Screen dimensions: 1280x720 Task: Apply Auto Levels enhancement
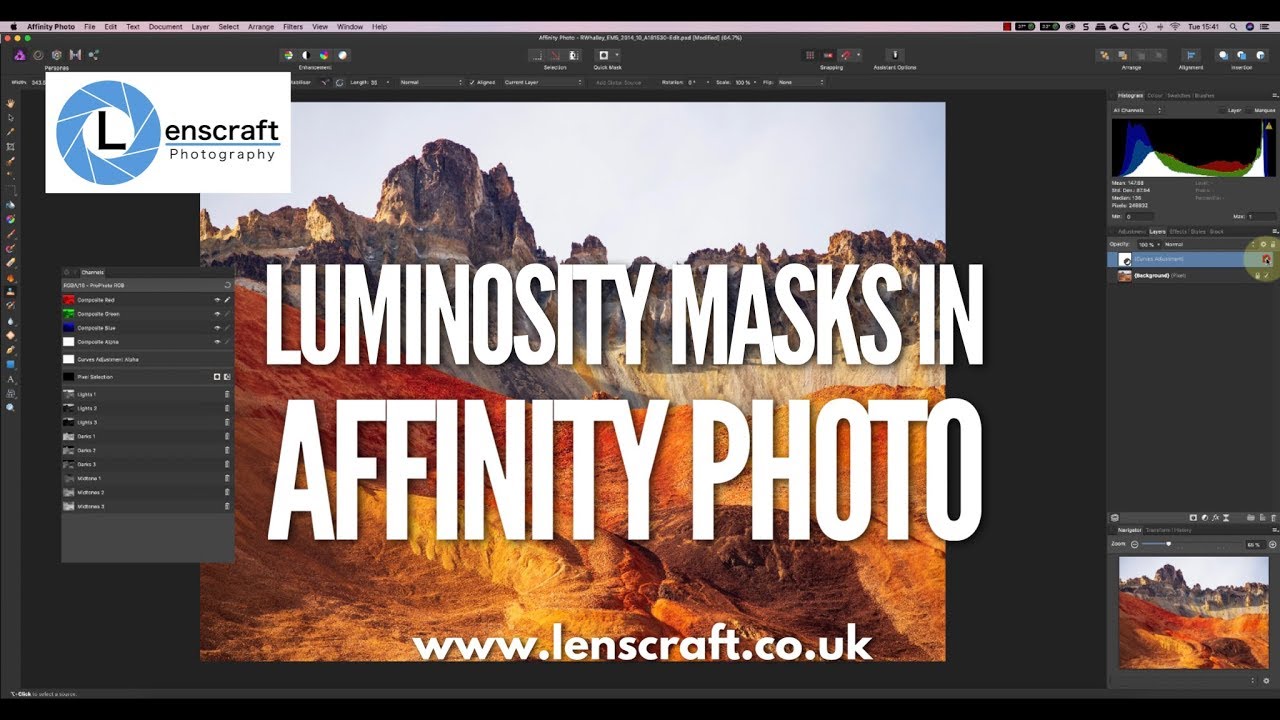point(289,55)
